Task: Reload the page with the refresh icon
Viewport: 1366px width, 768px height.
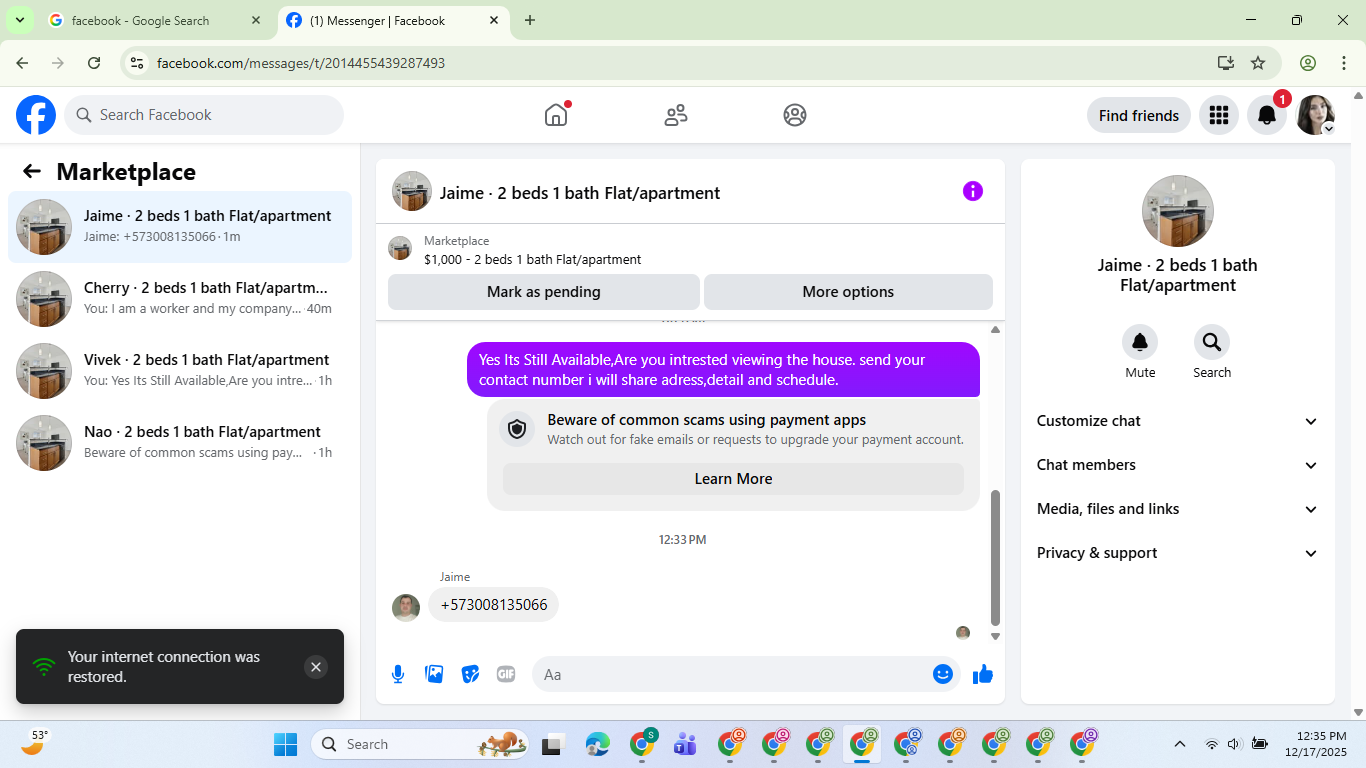Action: pyautogui.click(x=94, y=63)
